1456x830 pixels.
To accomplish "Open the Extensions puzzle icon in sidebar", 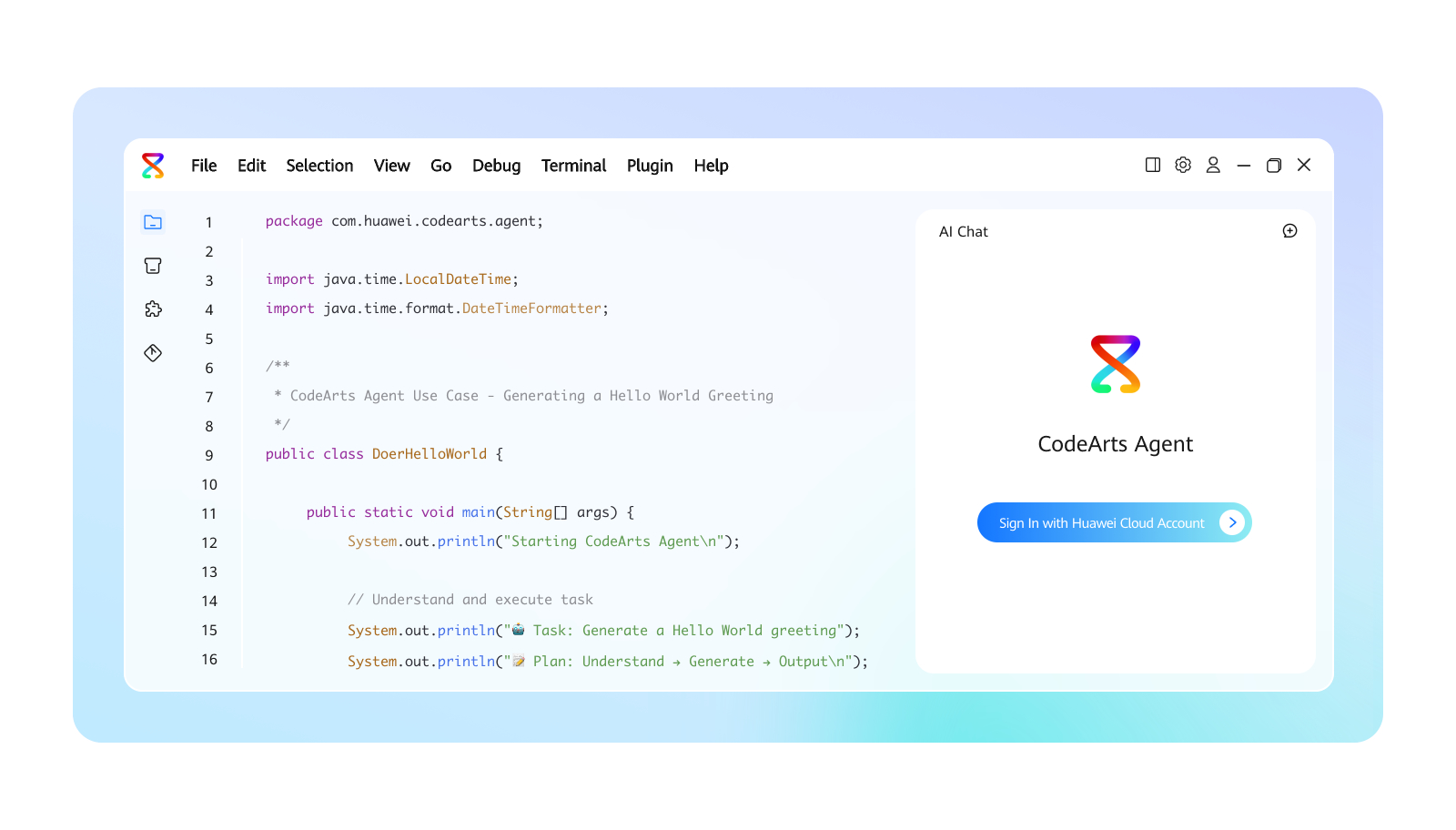I will tap(153, 309).
